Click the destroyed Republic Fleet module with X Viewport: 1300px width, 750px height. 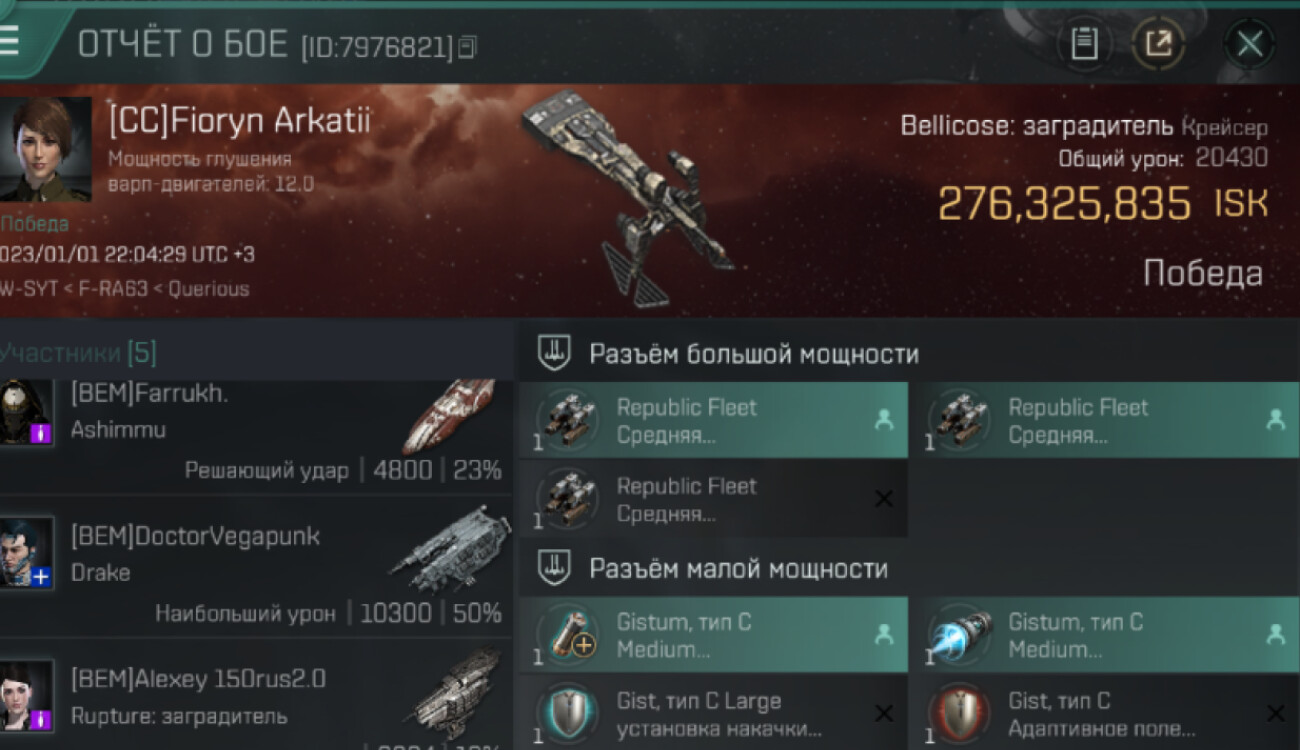pyautogui.click(x=713, y=499)
